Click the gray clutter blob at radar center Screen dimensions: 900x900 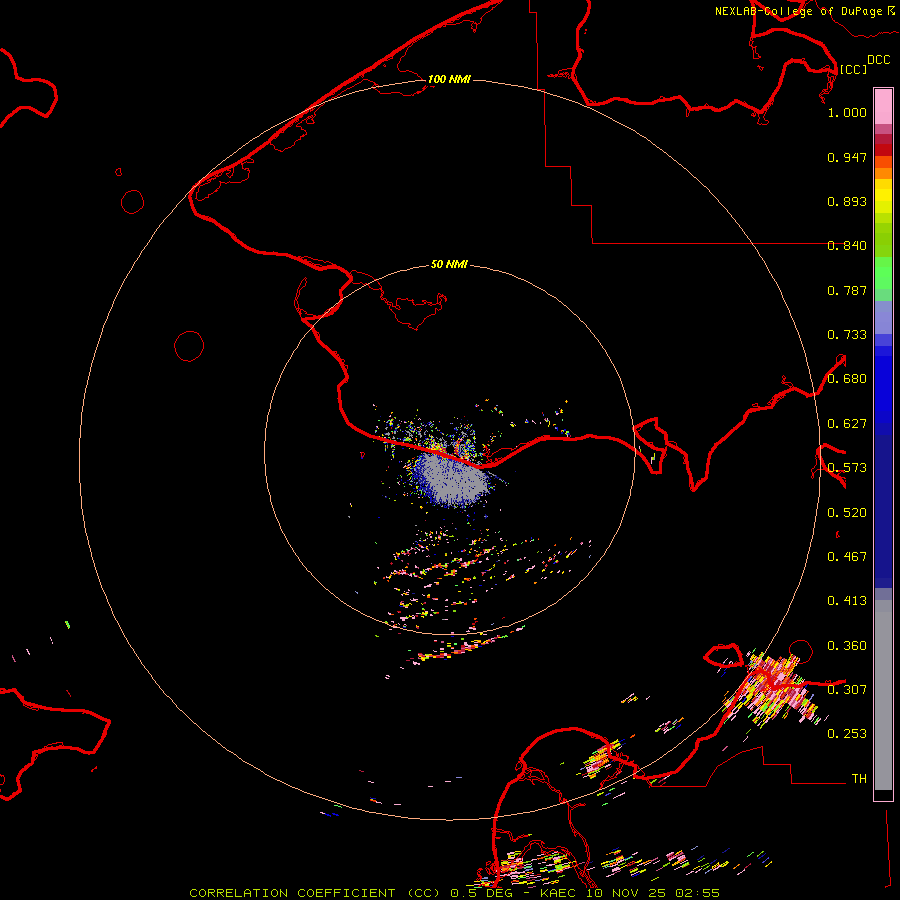[x=453, y=481]
